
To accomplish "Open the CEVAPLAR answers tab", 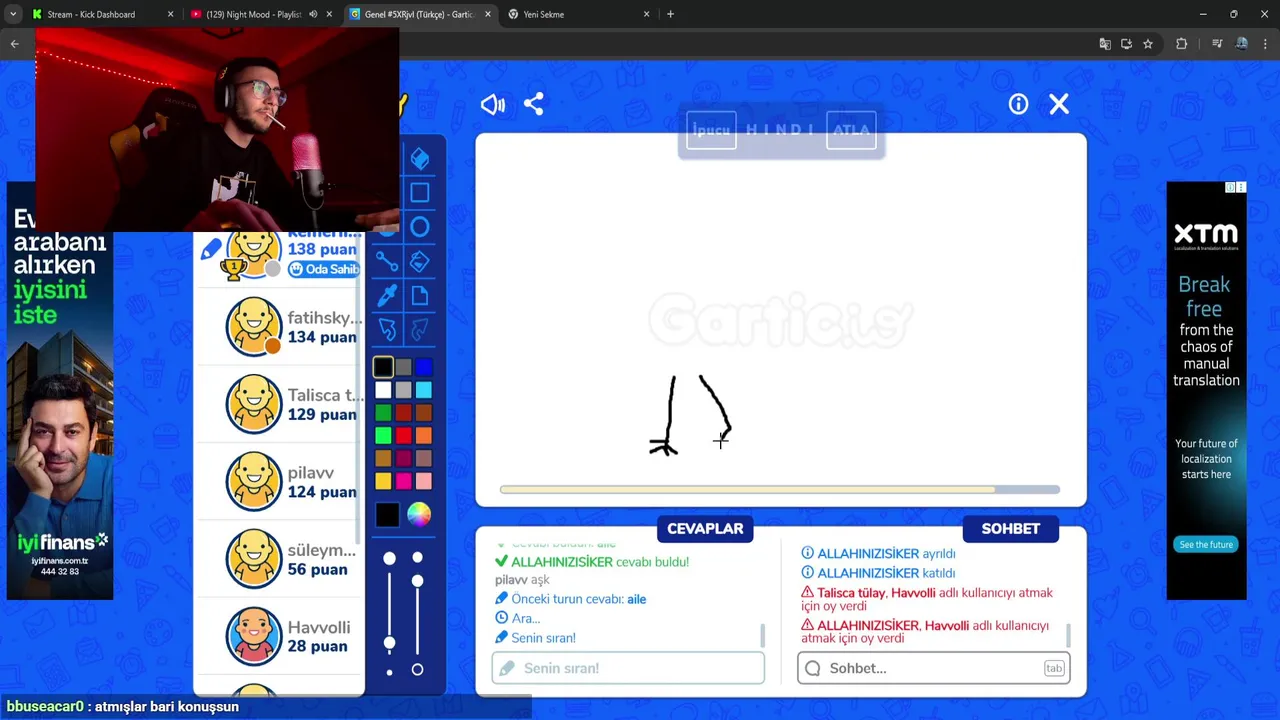I will click(705, 528).
